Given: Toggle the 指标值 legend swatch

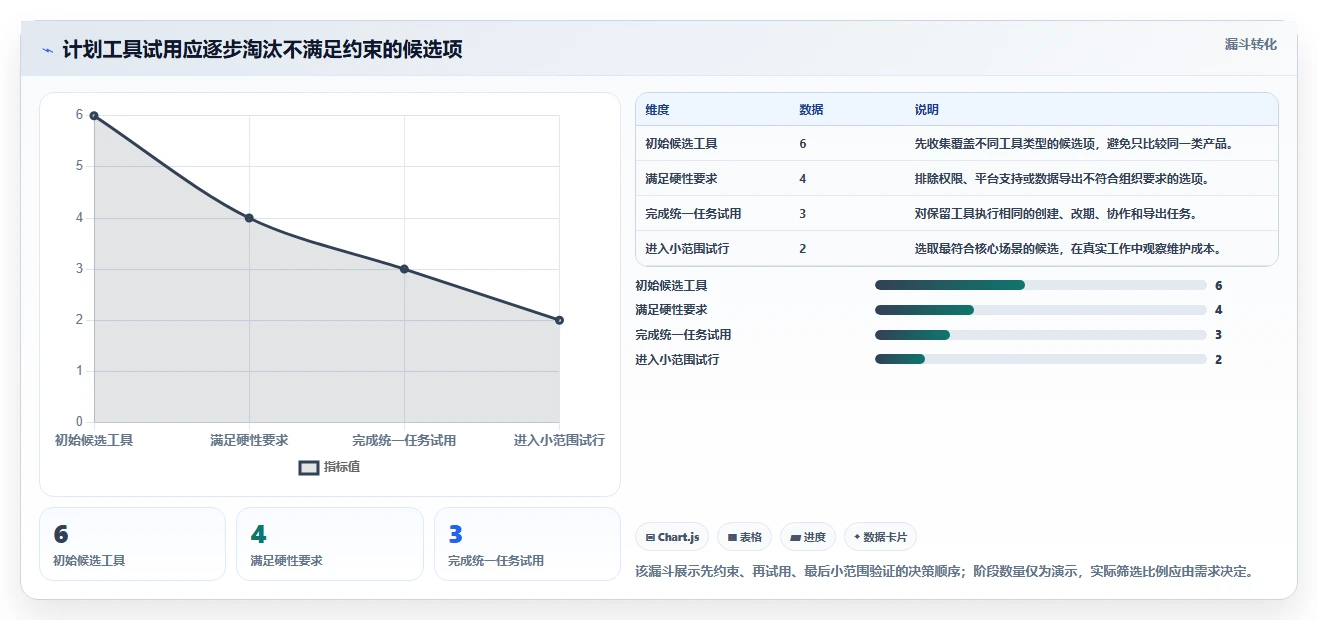Looking at the screenshot, I should (309, 467).
